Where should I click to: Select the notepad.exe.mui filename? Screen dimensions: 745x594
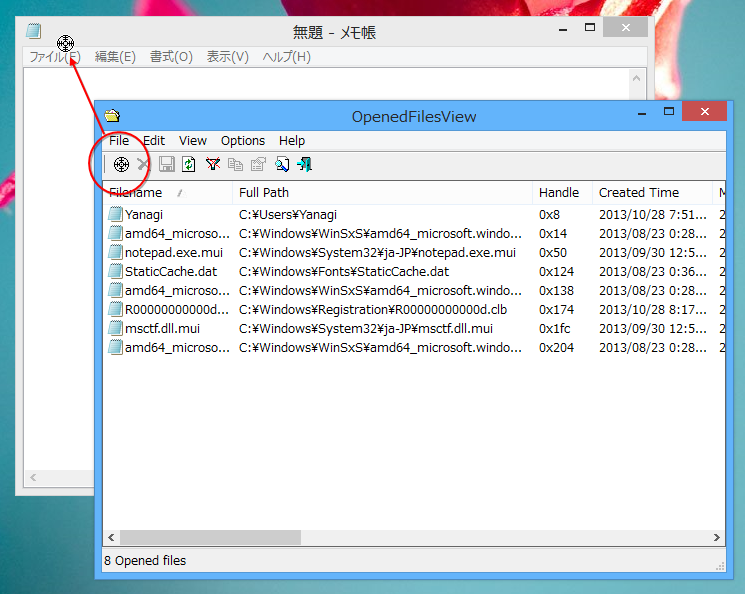(x=174, y=253)
